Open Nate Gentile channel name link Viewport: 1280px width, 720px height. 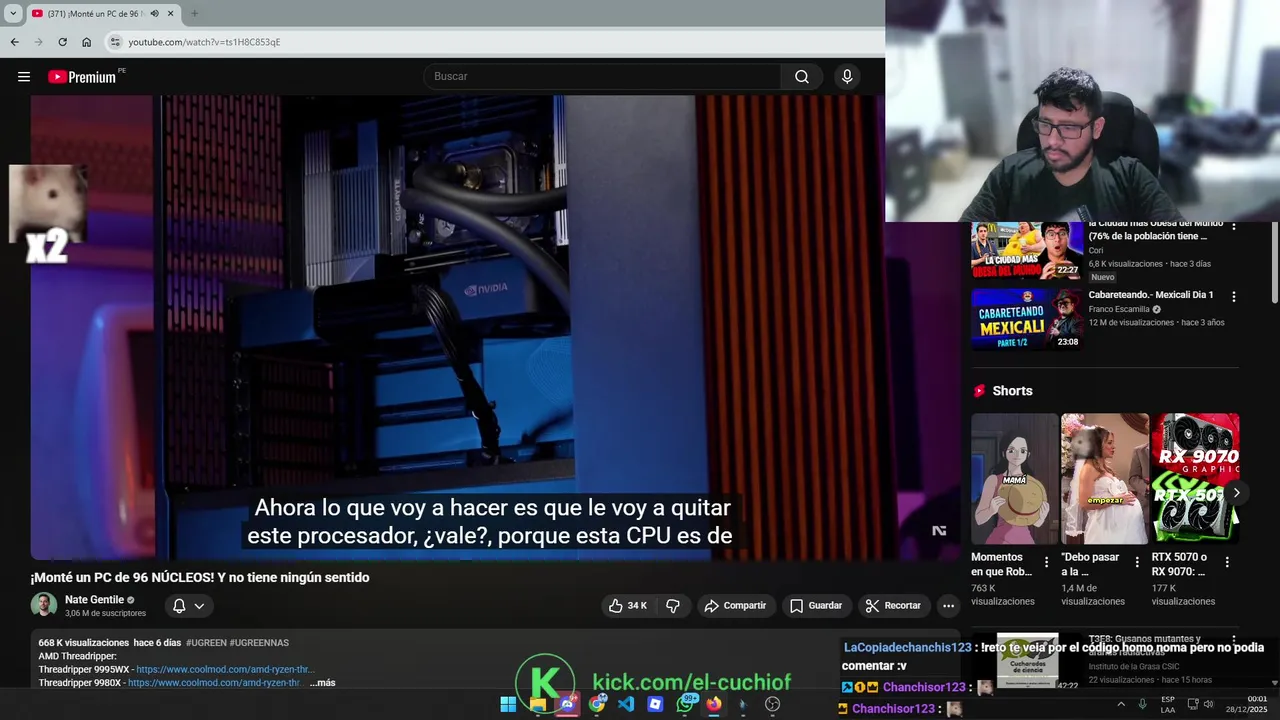94,600
